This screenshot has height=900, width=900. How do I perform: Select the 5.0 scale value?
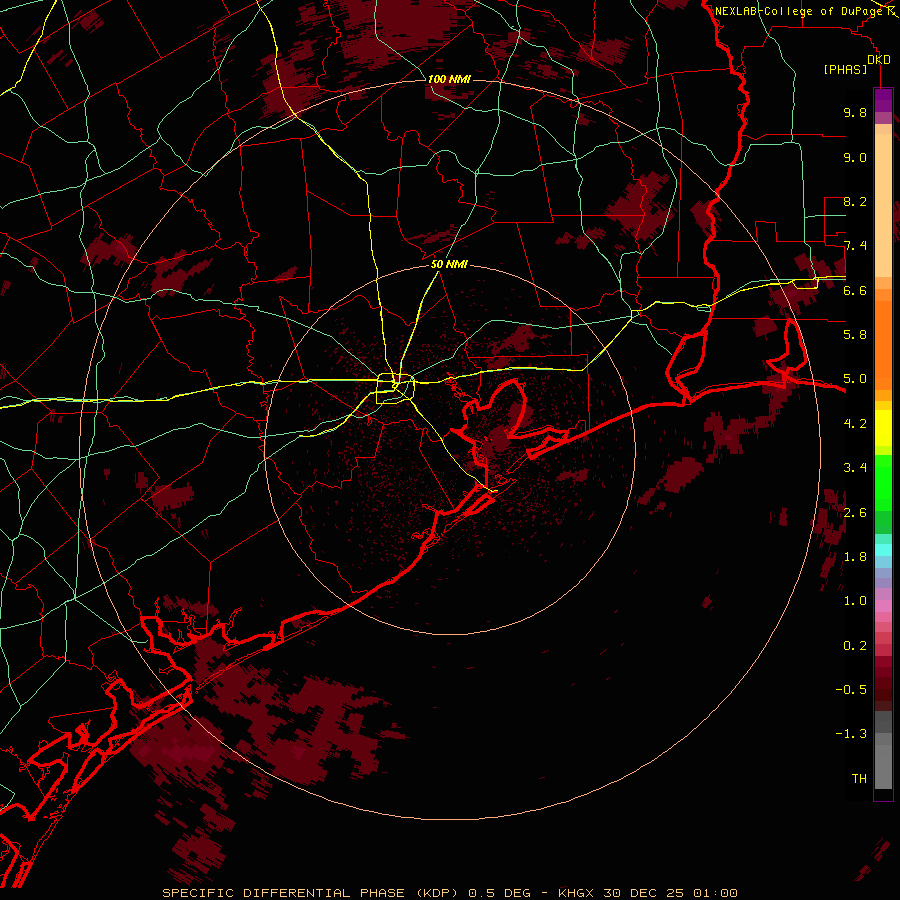tap(855, 379)
